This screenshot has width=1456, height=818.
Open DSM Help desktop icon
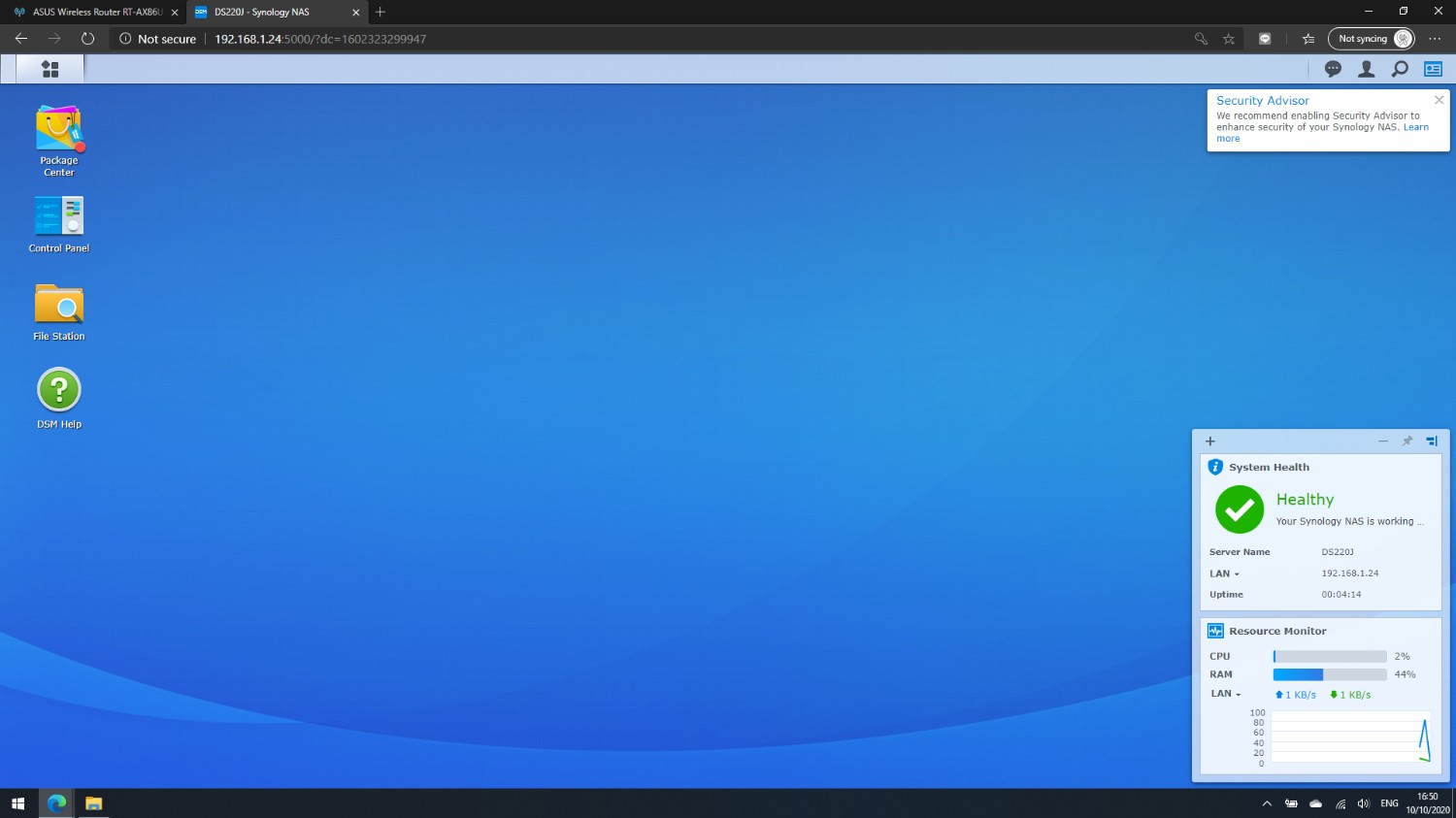59,398
